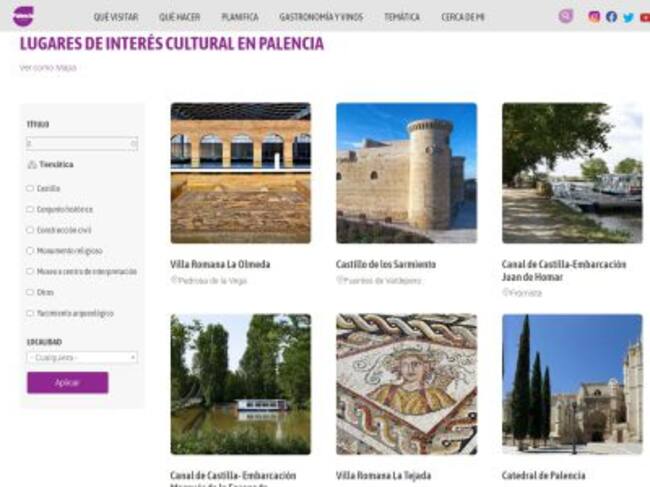Open the Gastronomía y Vinos menu

pyautogui.click(x=321, y=17)
